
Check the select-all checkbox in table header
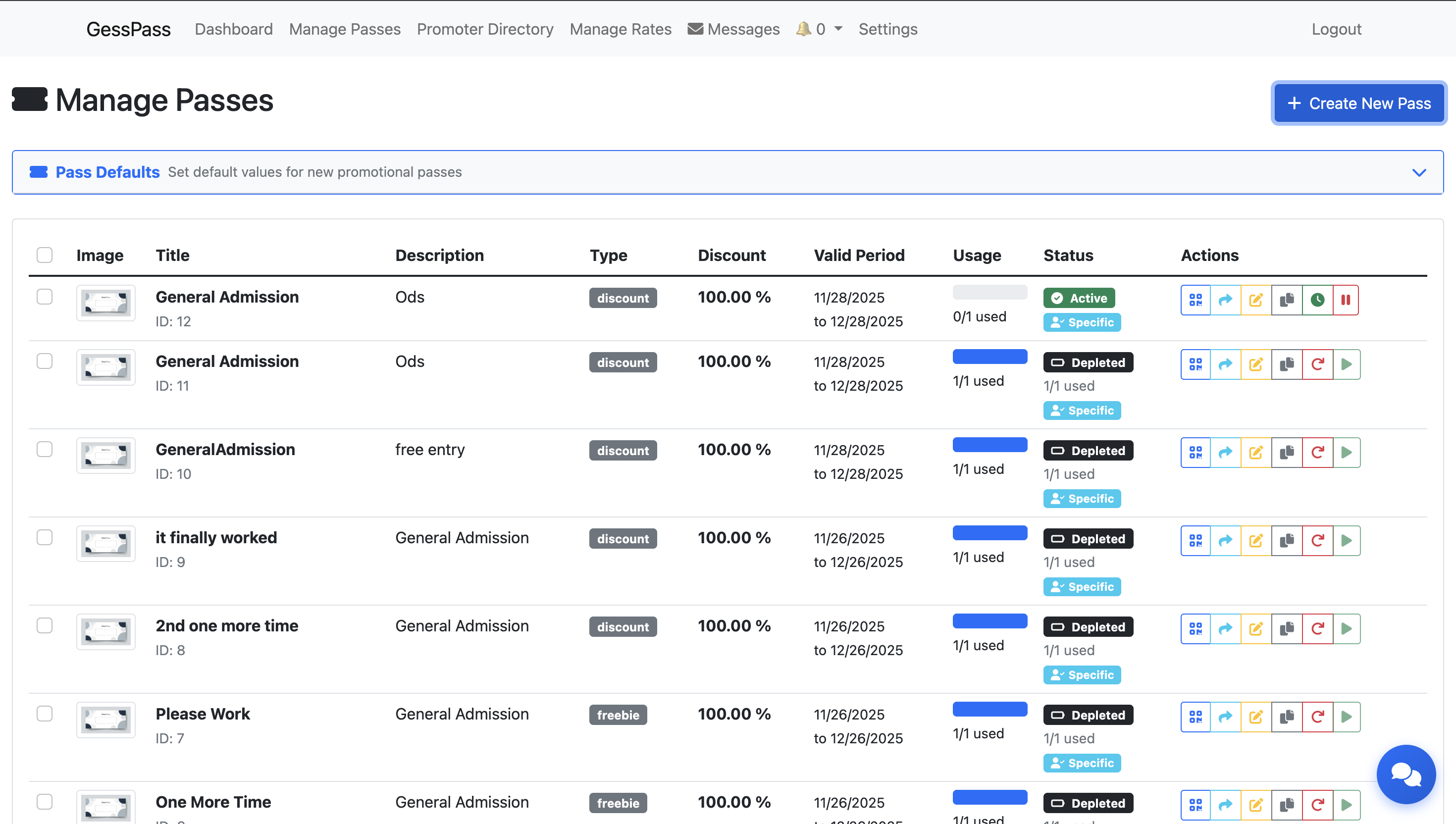(x=44, y=255)
